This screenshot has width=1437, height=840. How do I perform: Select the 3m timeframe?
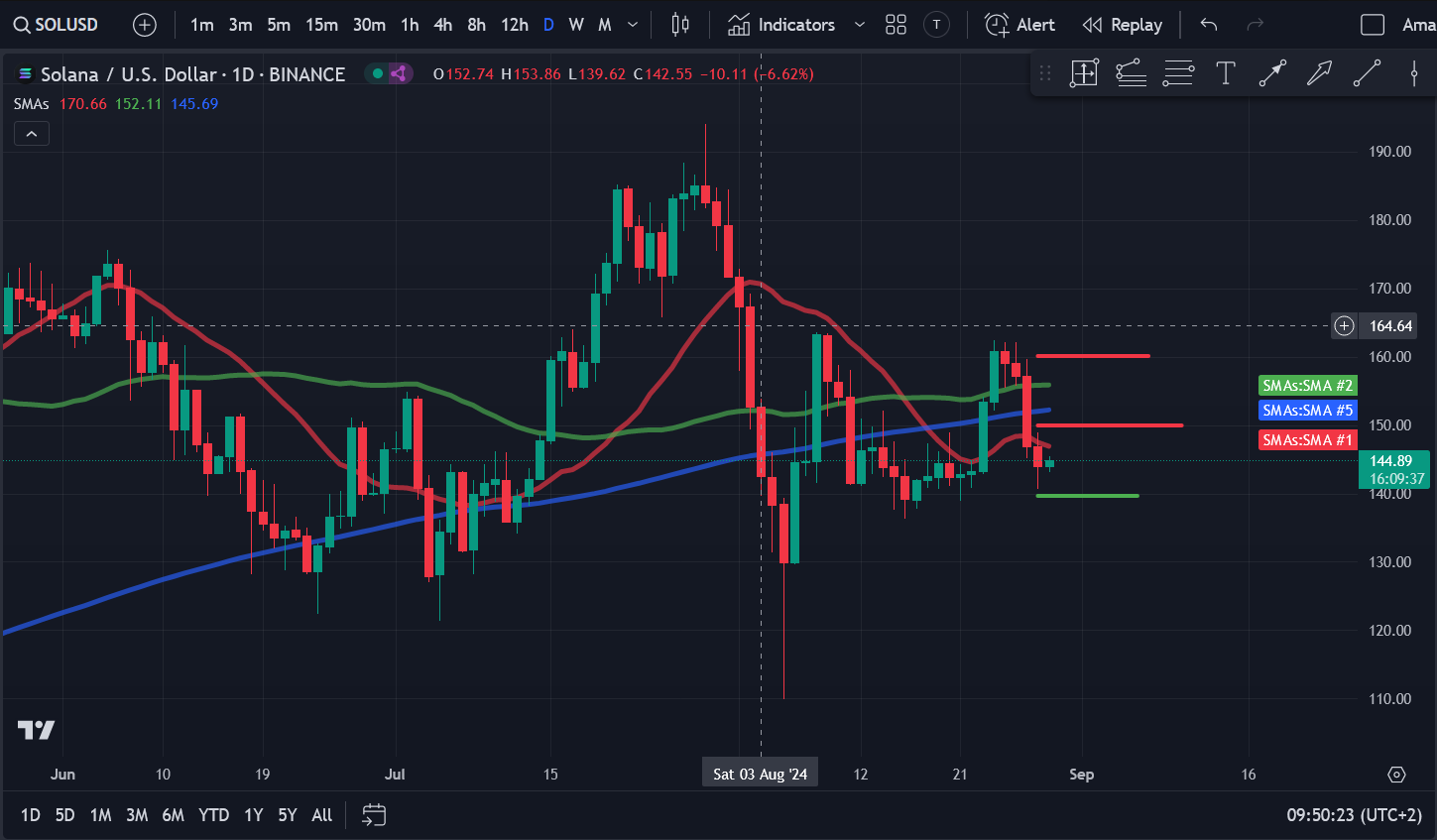pos(240,25)
